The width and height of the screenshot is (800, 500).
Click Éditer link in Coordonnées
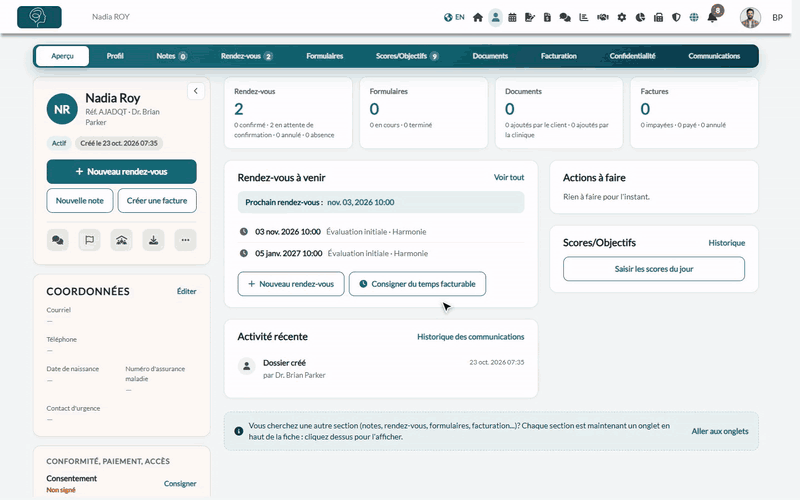point(186,291)
